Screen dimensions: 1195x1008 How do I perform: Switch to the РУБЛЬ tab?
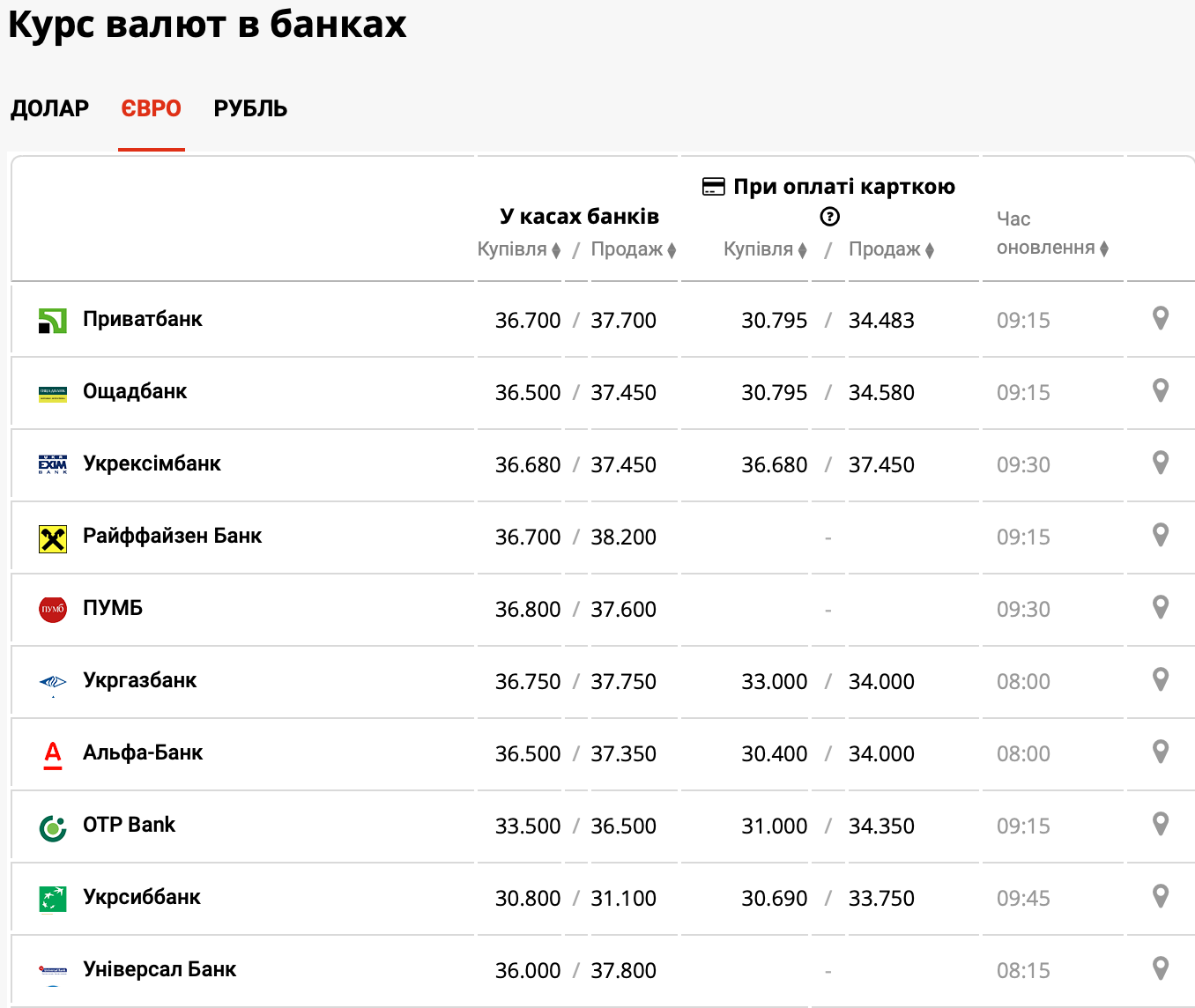tap(250, 108)
